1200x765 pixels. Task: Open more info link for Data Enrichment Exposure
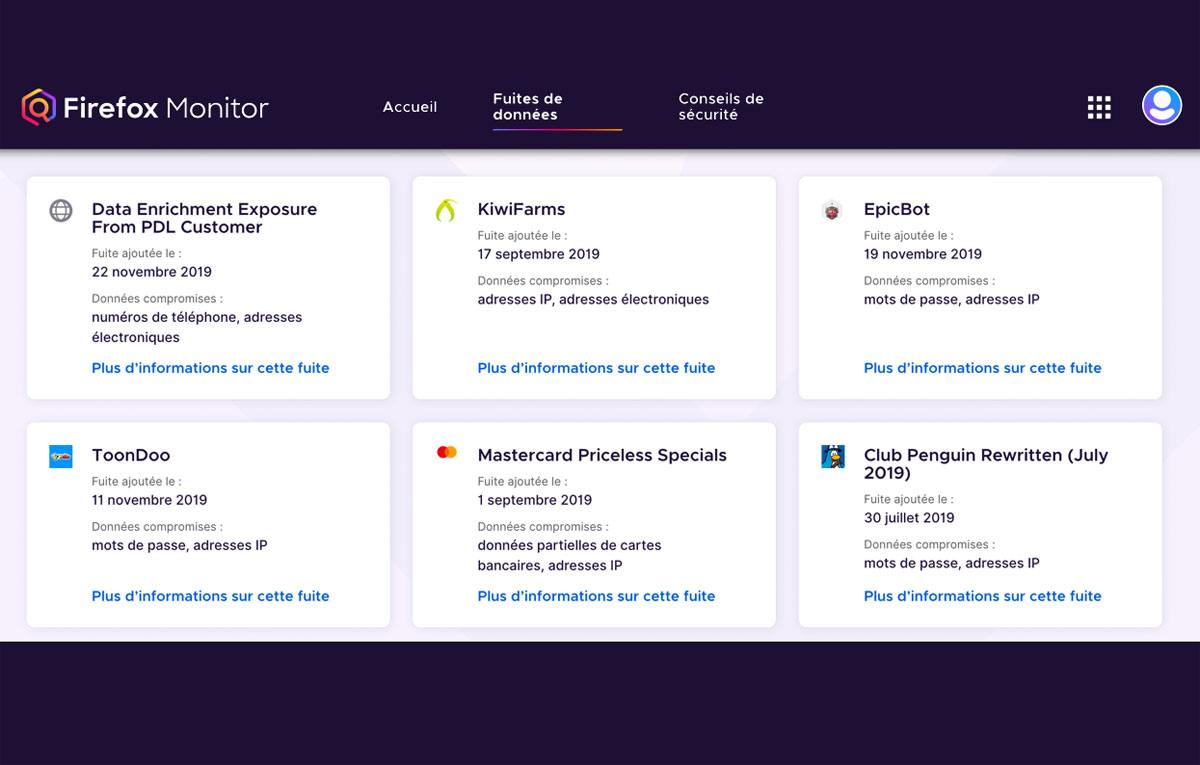(210, 368)
